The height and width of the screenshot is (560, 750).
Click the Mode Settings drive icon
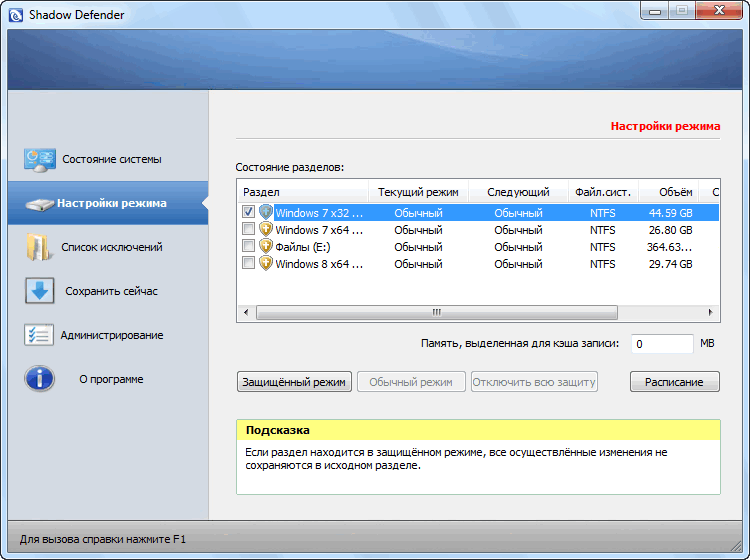(39, 204)
